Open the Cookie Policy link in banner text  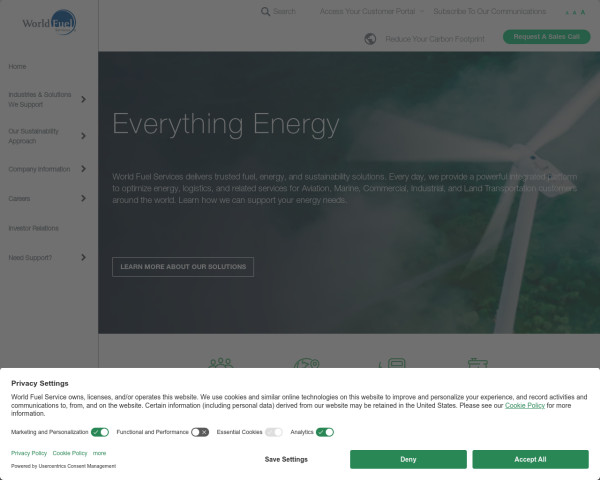point(525,405)
